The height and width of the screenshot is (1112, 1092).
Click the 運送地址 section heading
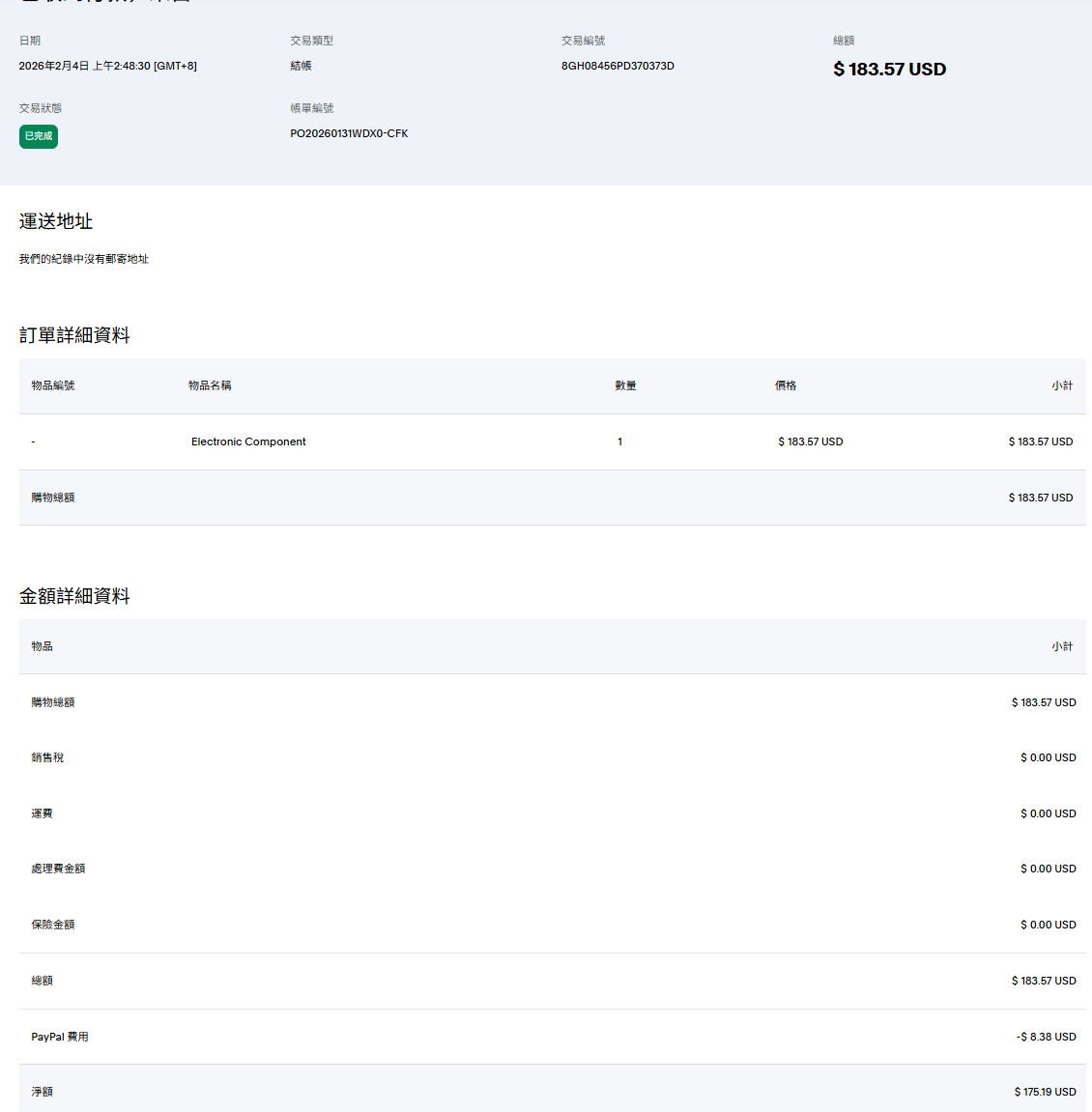point(56,221)
